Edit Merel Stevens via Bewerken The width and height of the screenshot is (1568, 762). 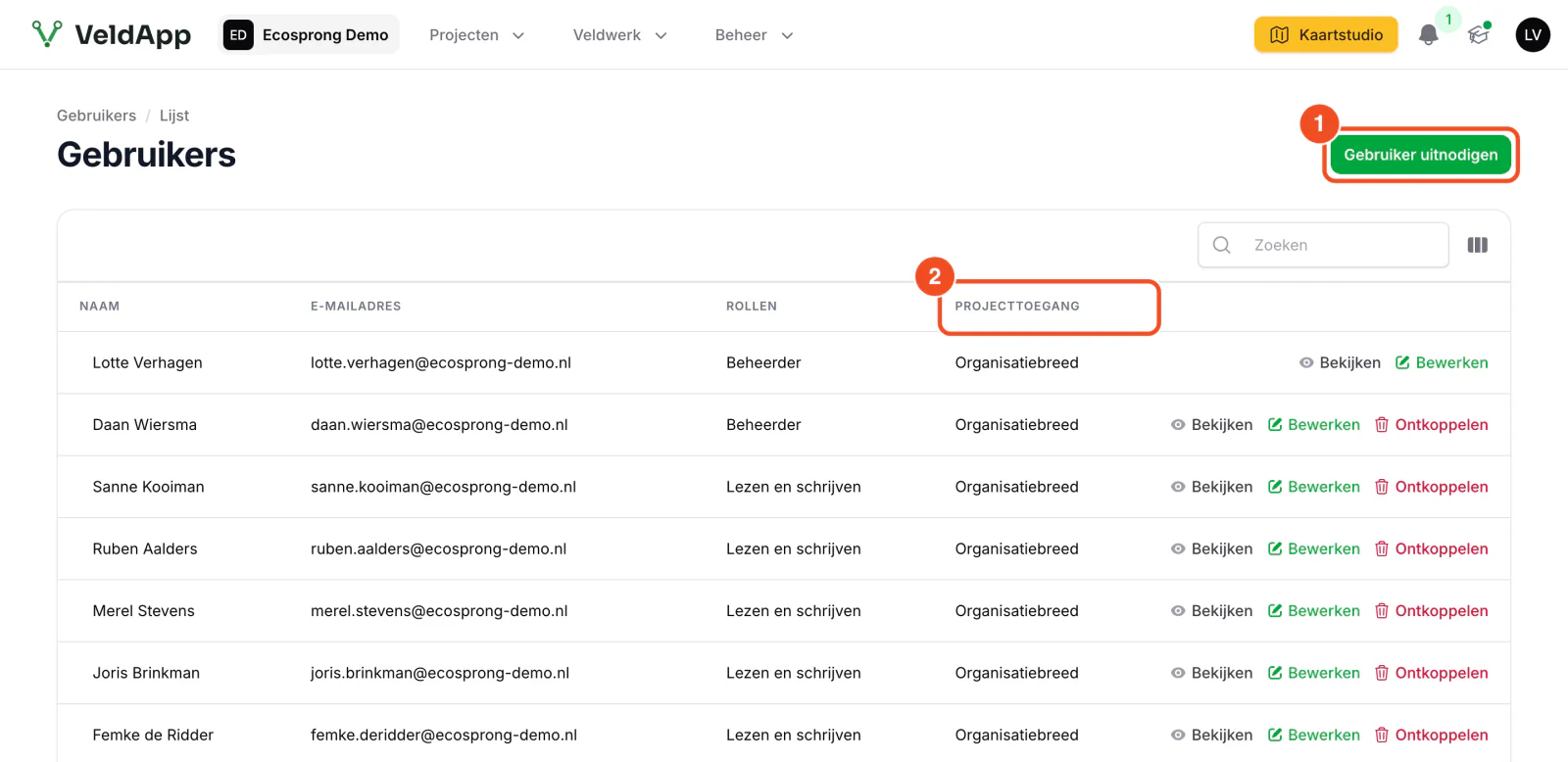(x=1313, y=611)
